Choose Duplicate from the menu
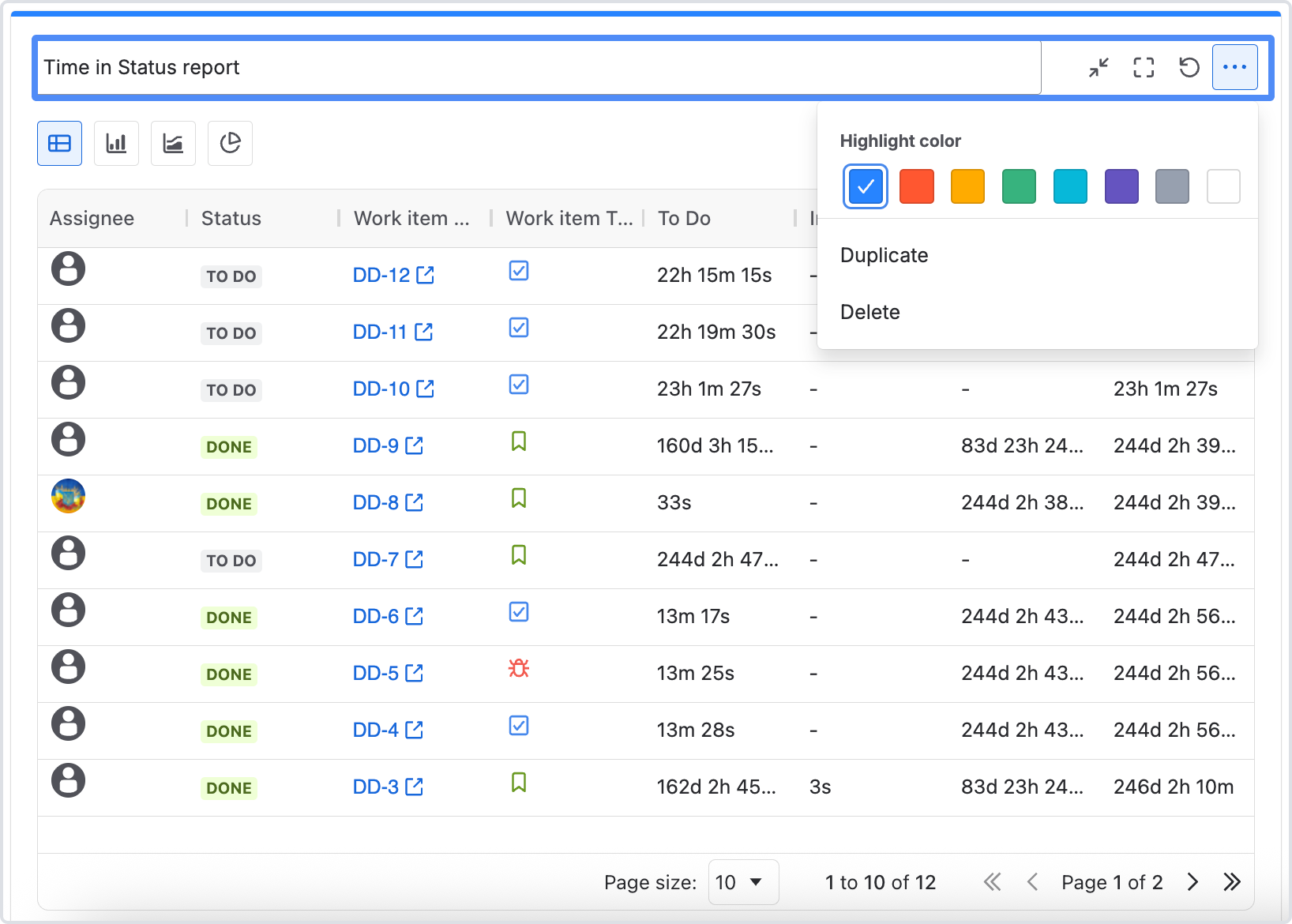Image resolution: width=1292 pixels, height=924 pixels. (x=884, y=255)
